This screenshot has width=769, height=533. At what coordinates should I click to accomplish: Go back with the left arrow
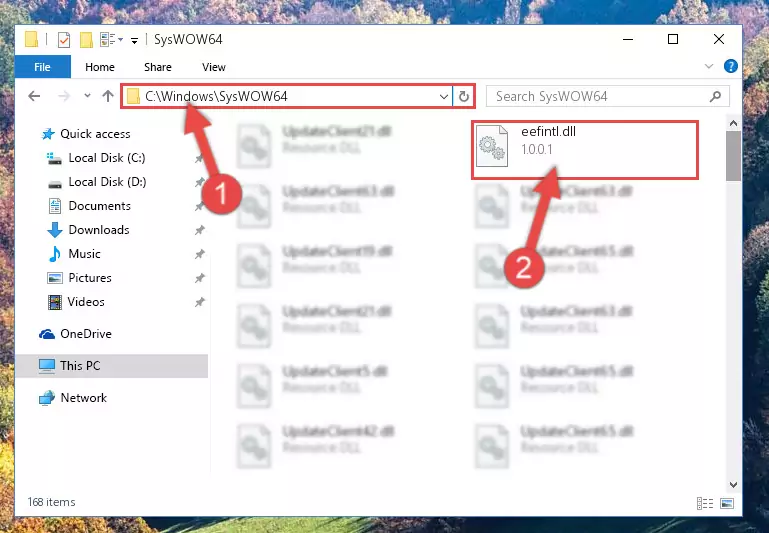point(34,96)
